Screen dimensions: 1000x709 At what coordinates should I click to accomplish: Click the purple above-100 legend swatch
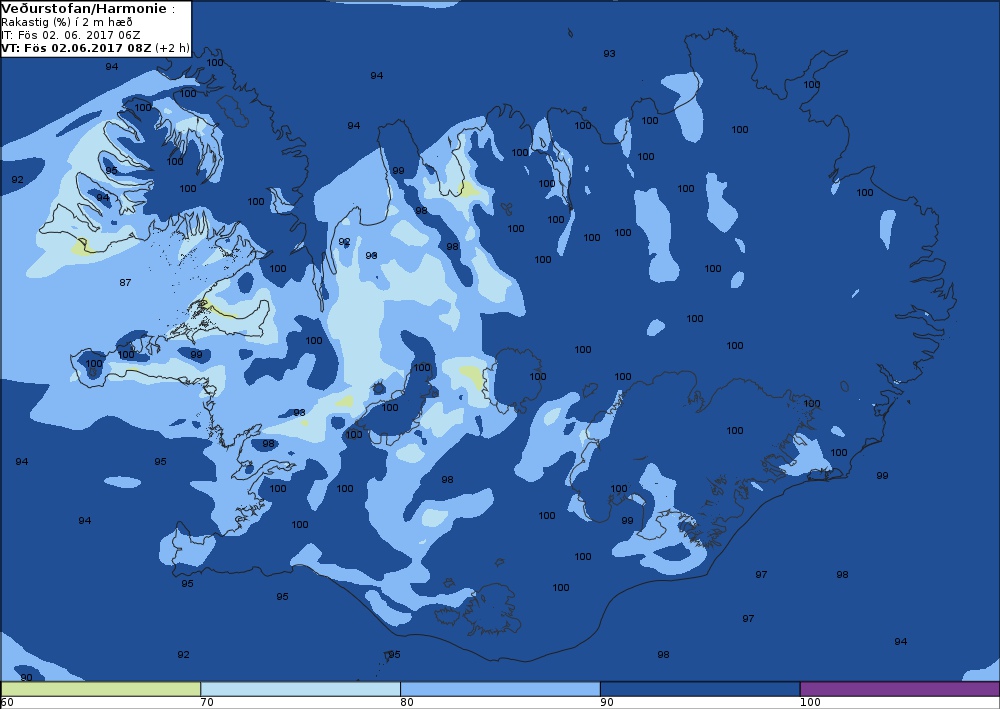[899, 689]
